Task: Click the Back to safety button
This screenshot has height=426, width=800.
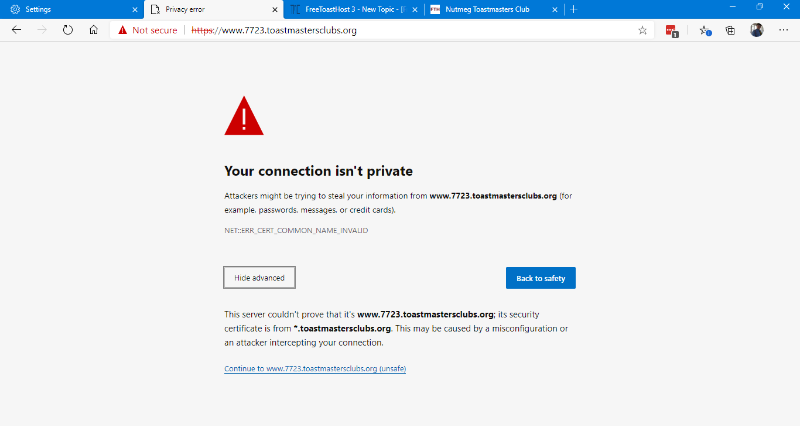Action: [540, 278]
